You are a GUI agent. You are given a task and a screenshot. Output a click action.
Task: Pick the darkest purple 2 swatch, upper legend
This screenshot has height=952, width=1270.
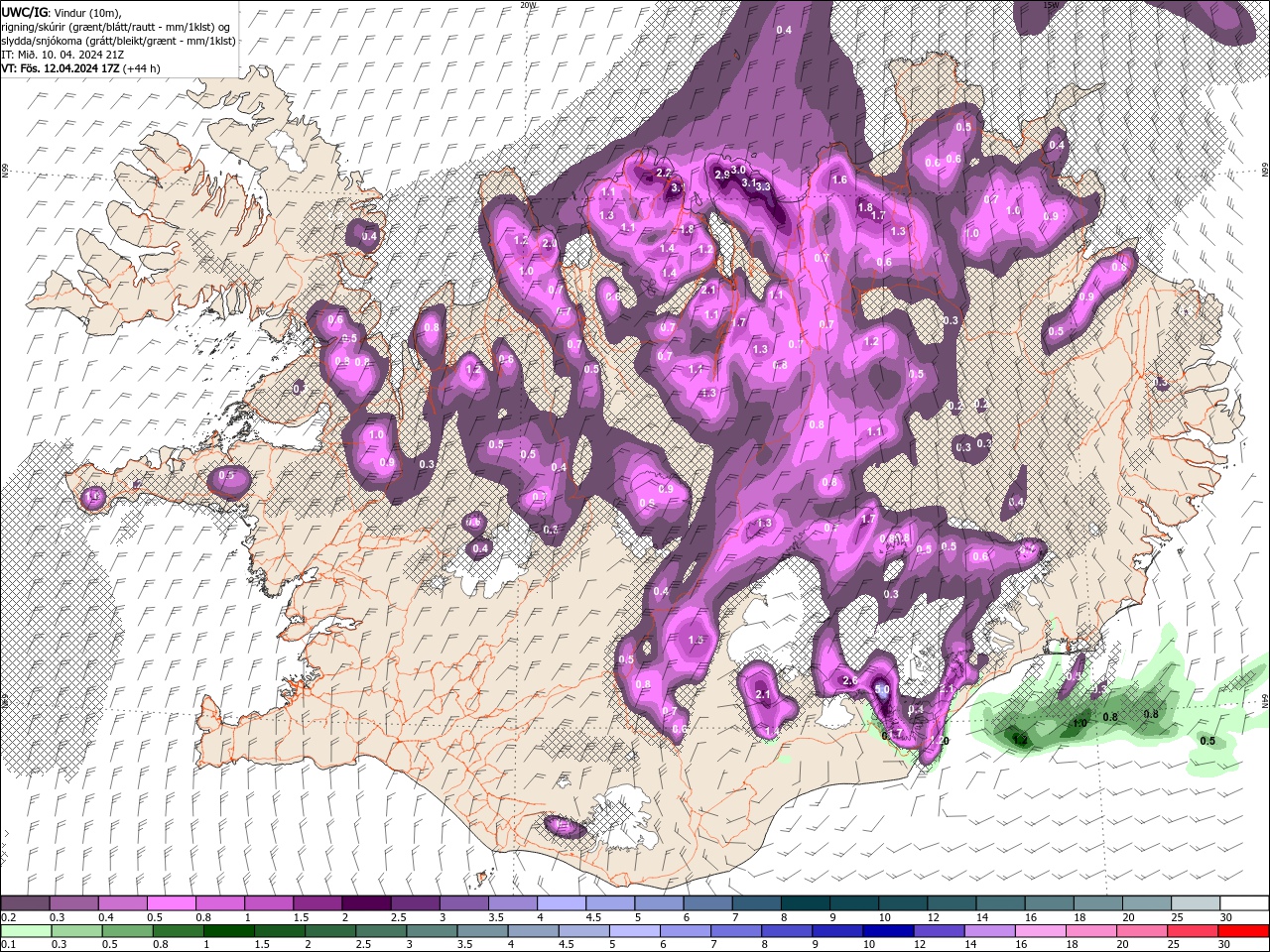tap(365, 903)
